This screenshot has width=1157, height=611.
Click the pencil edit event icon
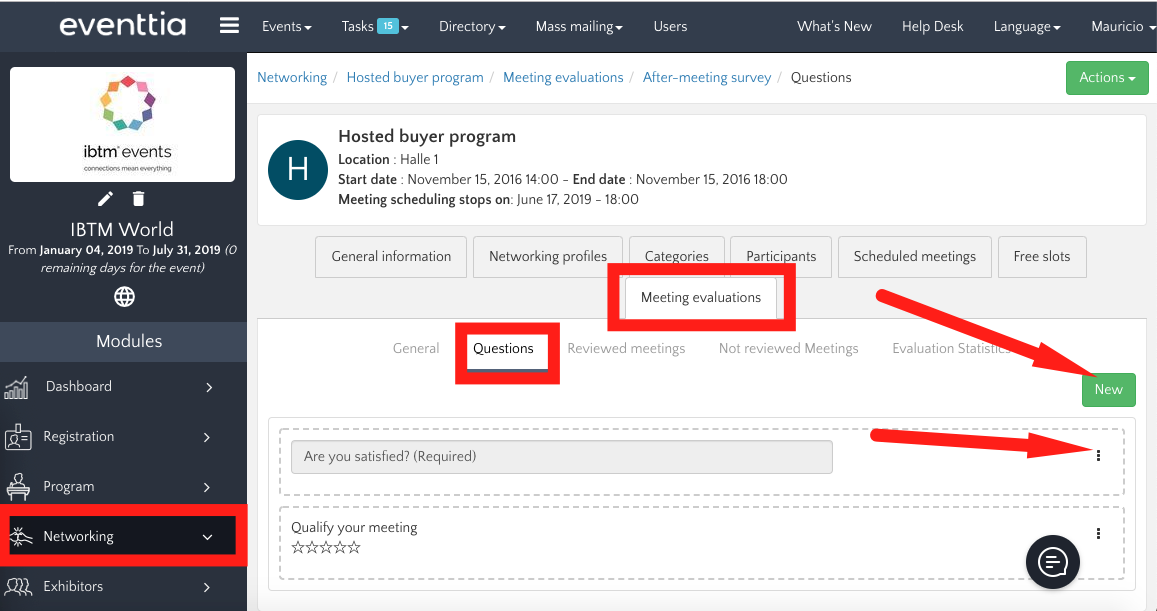click(105, 199)
